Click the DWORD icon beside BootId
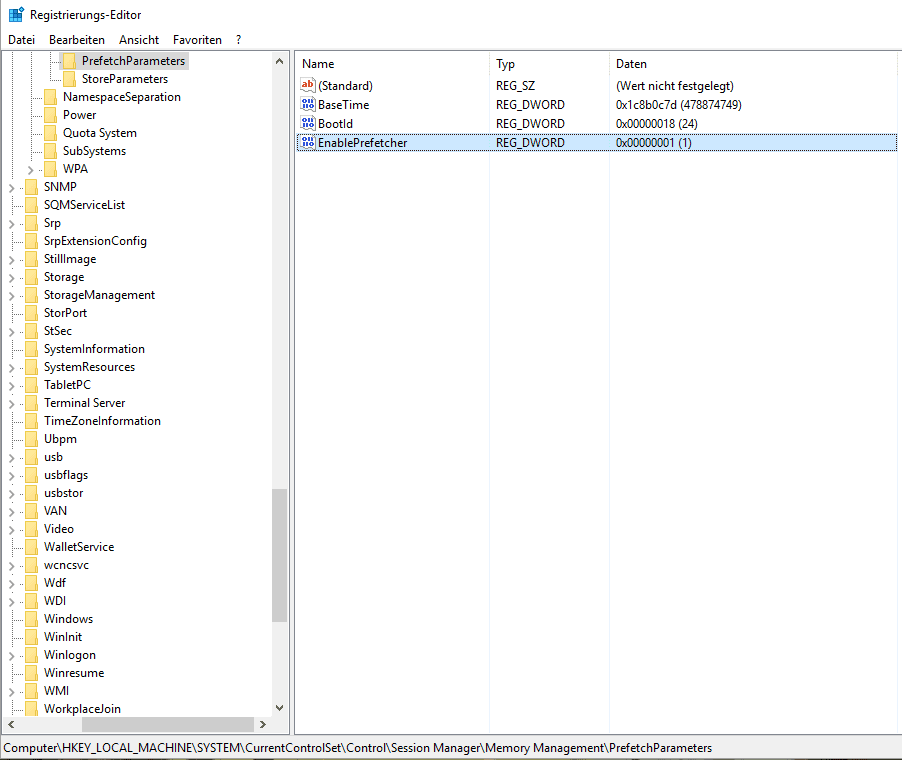The image size is (902, 760). pyautogui.click(x=308, y=123)
